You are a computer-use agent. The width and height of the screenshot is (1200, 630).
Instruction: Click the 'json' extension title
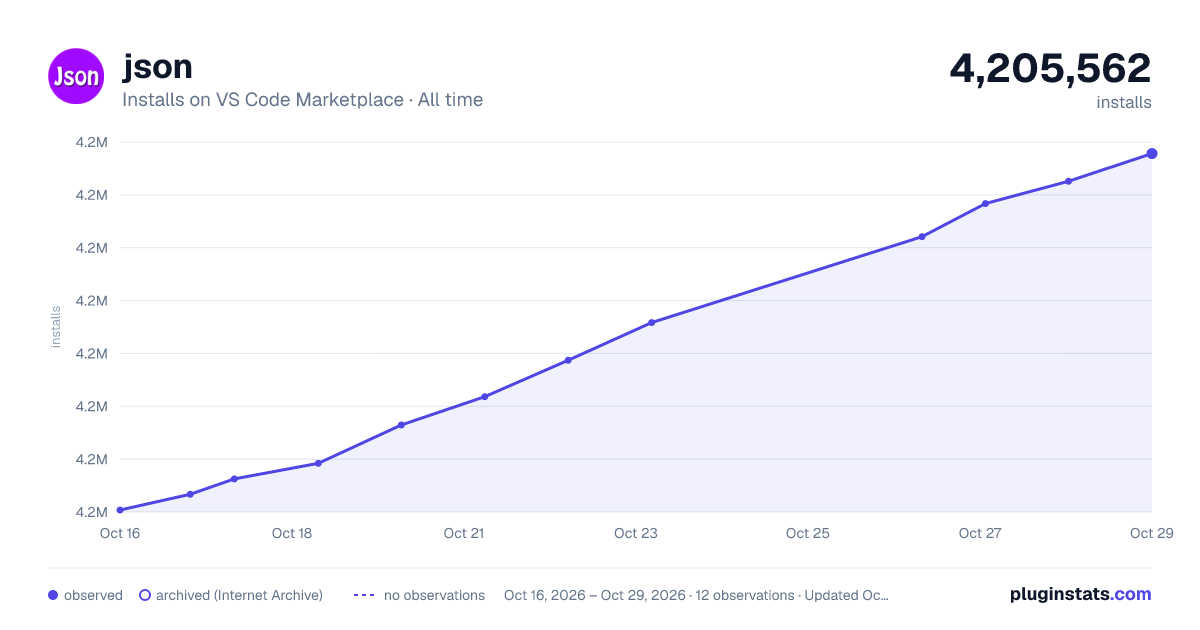(x=157, y=67)
